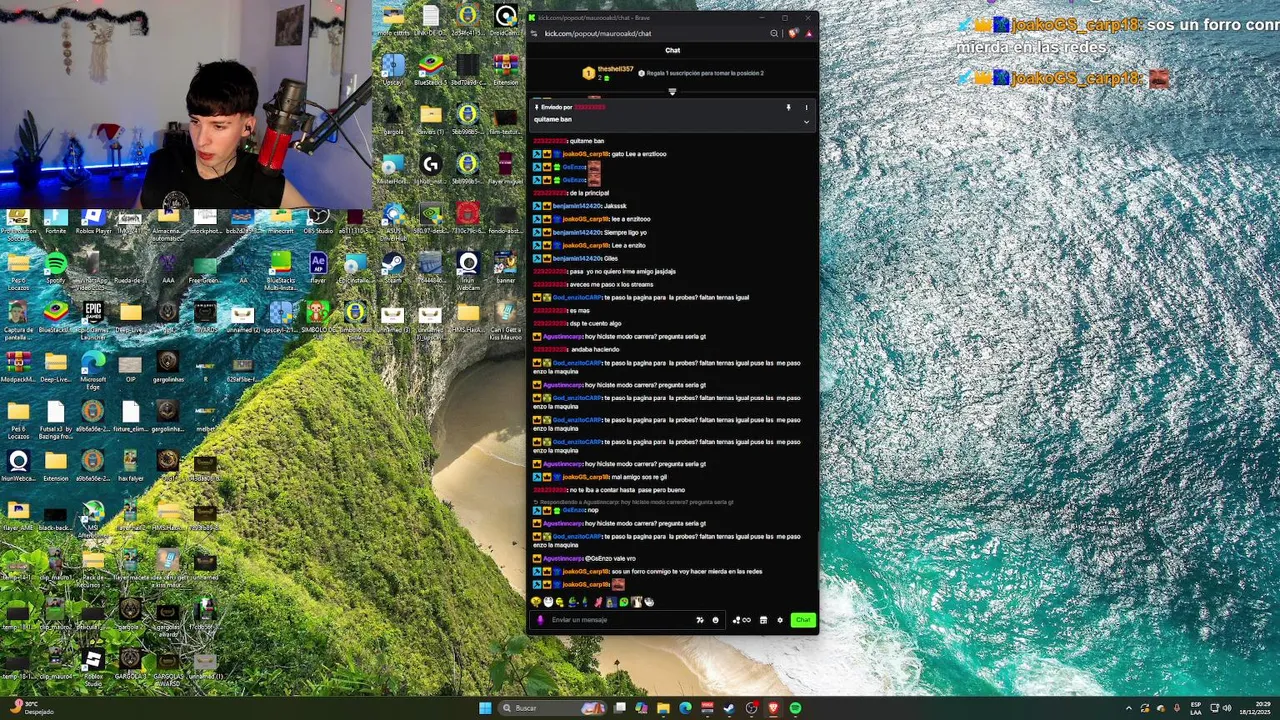The width and height of the screenshot is (1280, 720).
Task: Expand the leaderboard with the down arrow
Action: pyautogui.click(x=672, y=92)
